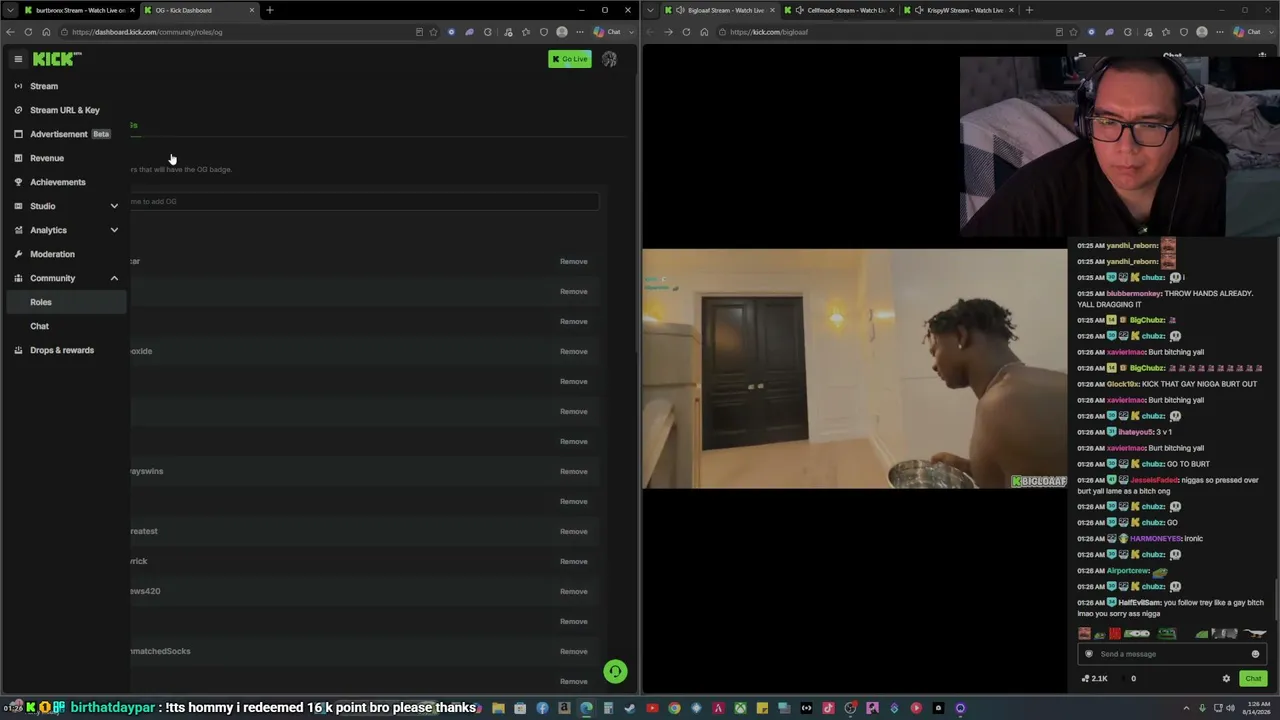Remove the OG user ending in 'reatest'
The height and width of the screenshot is (720, 1280).
574,531
